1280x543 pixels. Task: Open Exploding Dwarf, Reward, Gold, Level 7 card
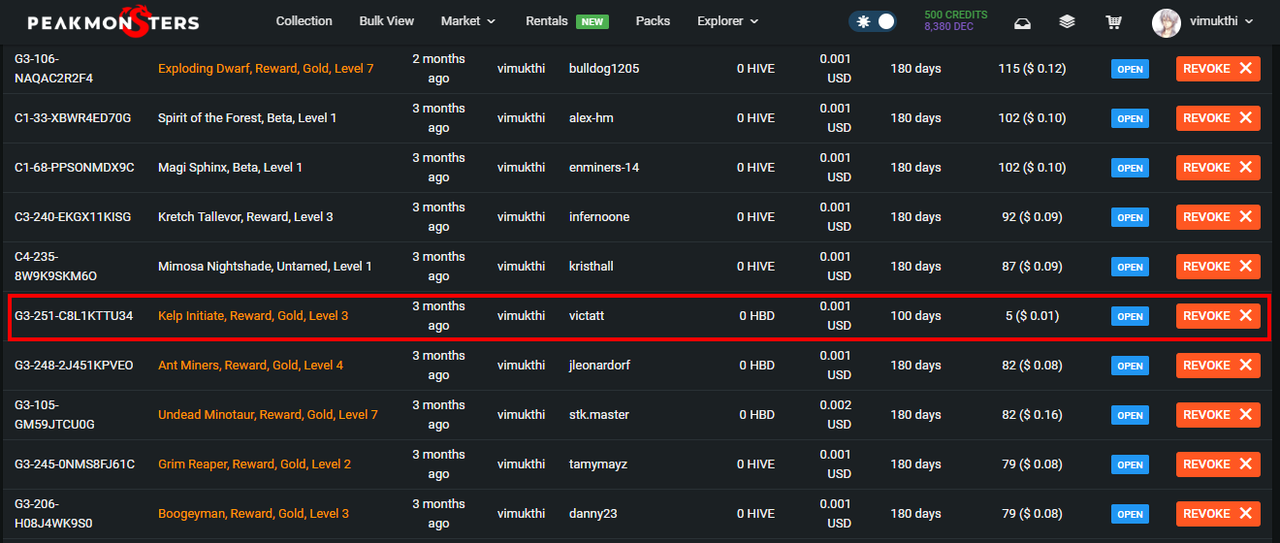point(266,69)
